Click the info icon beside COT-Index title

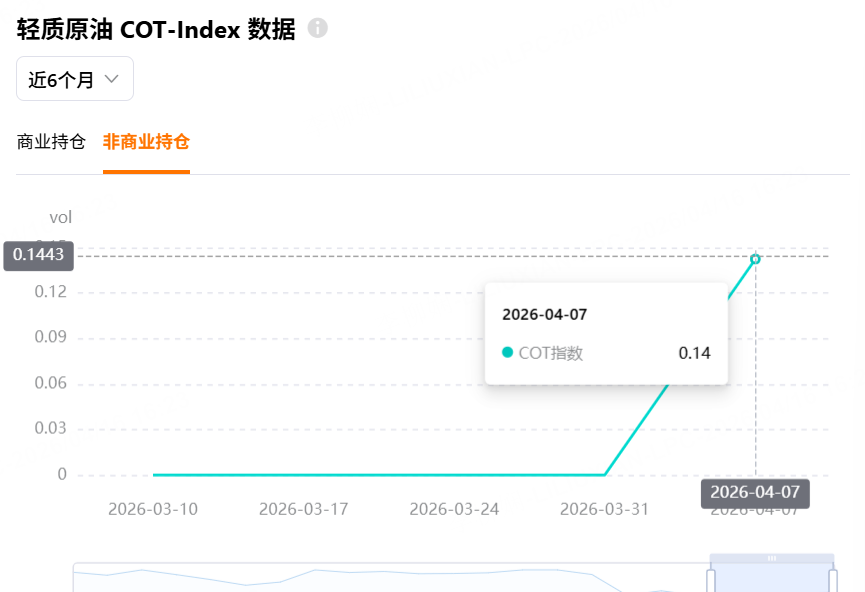[318, 28]
